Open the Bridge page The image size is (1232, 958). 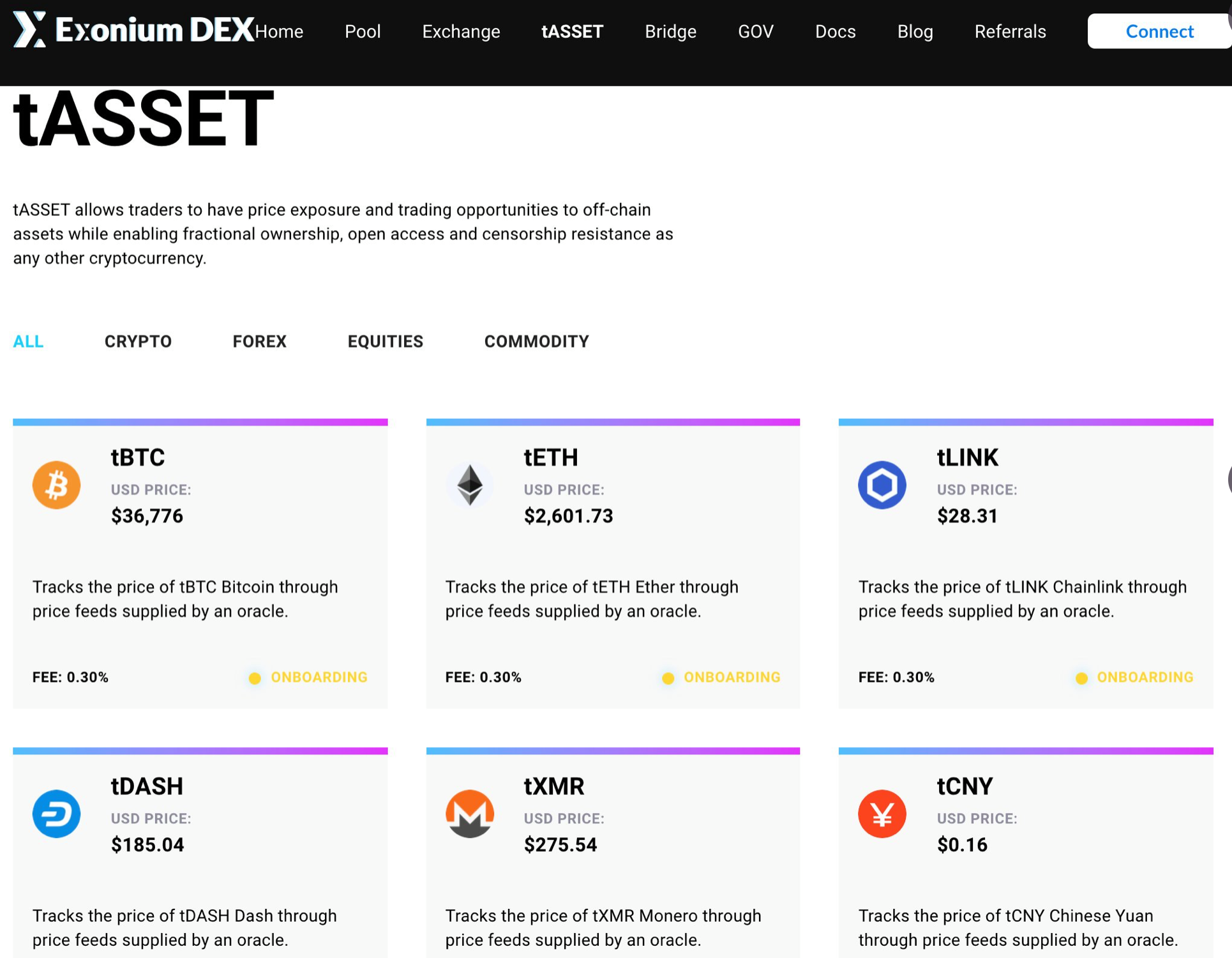click(x=670, y=31)
